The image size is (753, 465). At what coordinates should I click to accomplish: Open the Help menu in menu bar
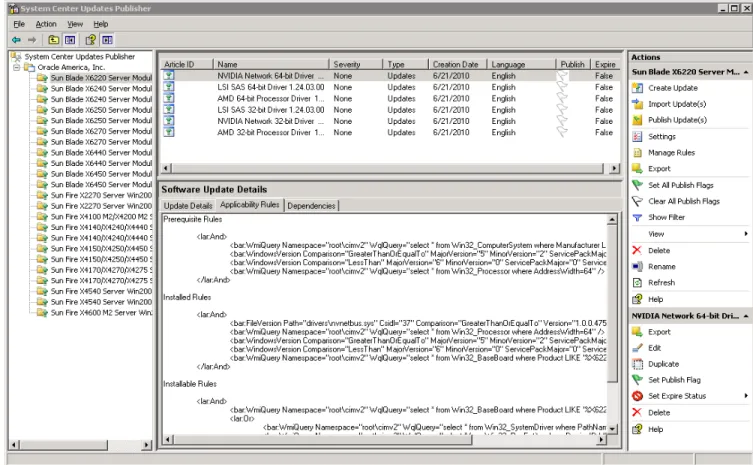pyautogui.click(x=100, y=24)
